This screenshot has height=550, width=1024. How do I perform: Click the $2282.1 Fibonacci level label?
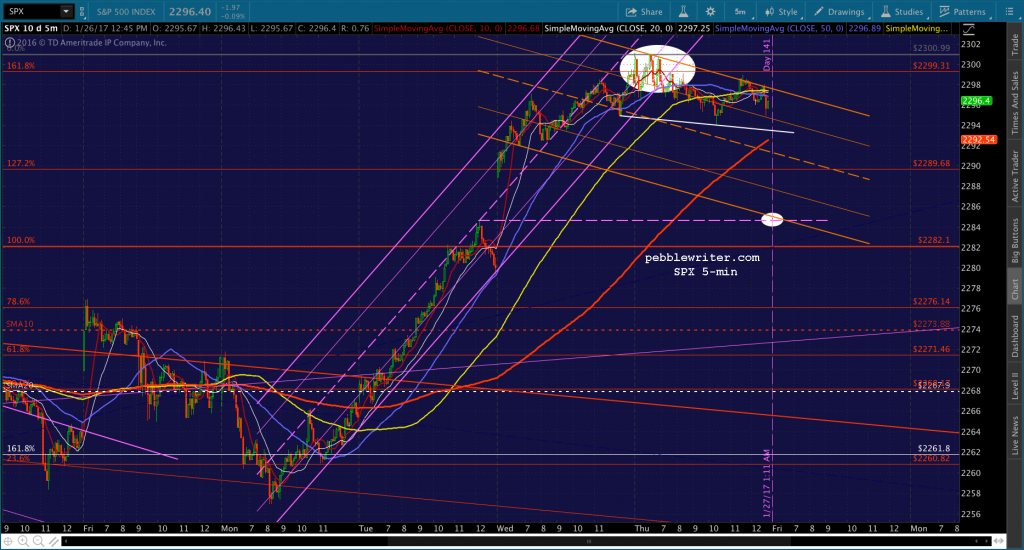point(934,240)
